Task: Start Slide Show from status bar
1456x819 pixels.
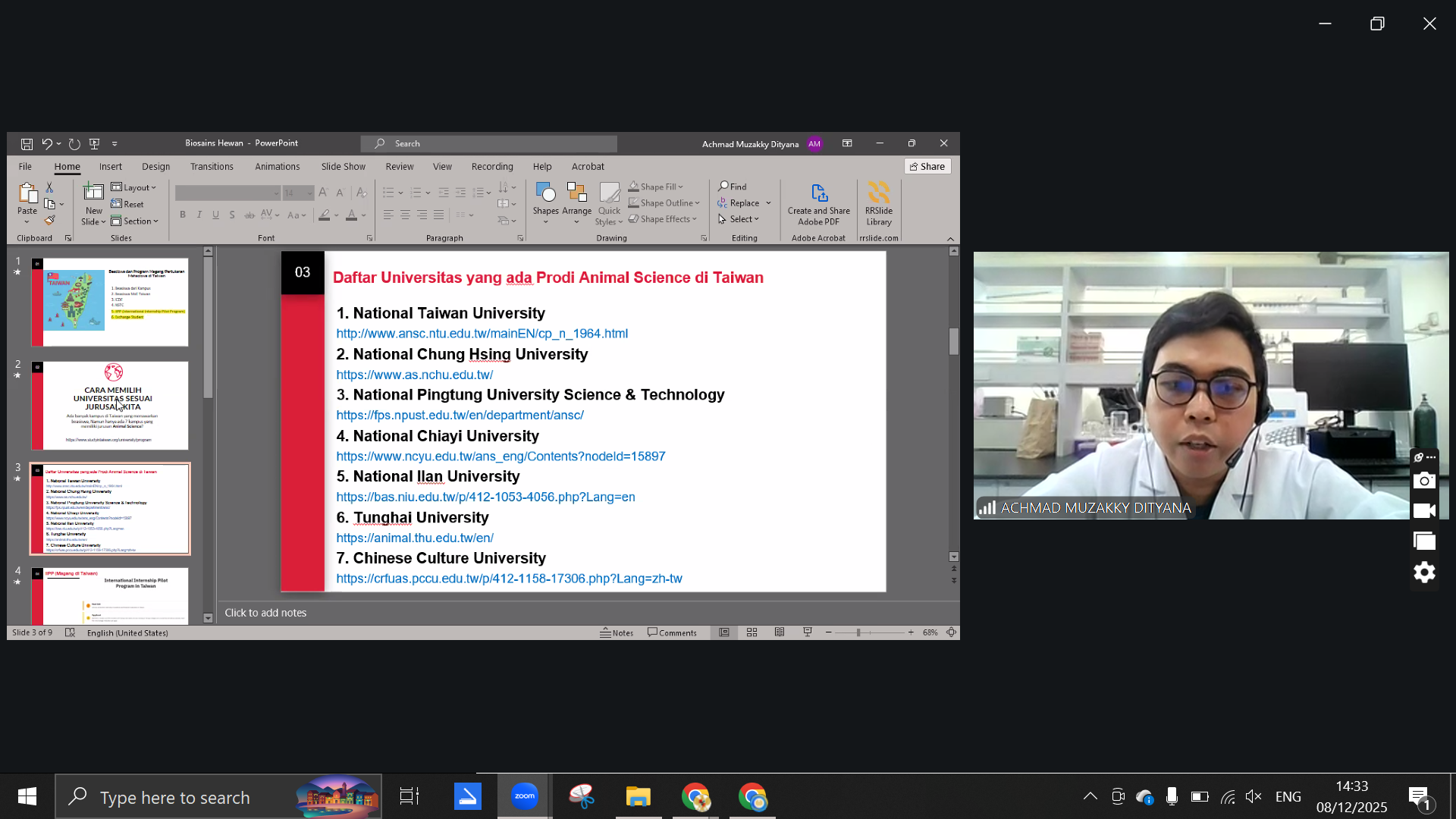Action: (807, 632)
